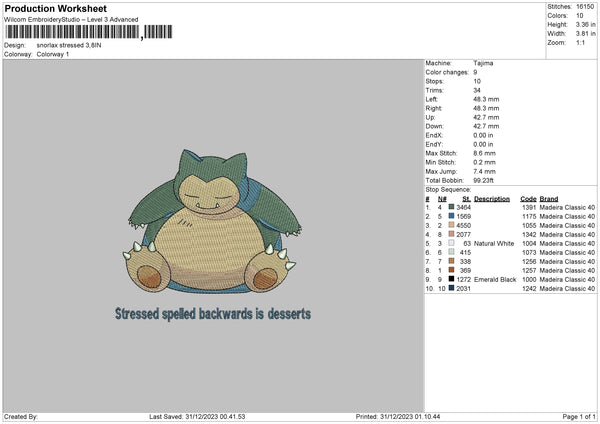Click the "Up:" label
The height and width of the screenshot is (424, 600).
(x=430, y=117)
